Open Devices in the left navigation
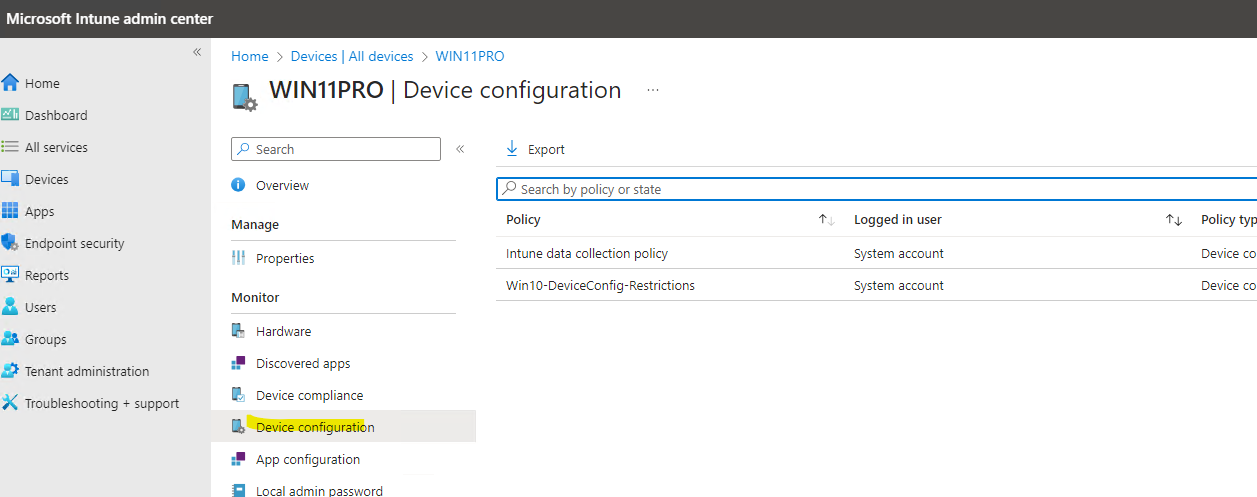 click(47, 179)
